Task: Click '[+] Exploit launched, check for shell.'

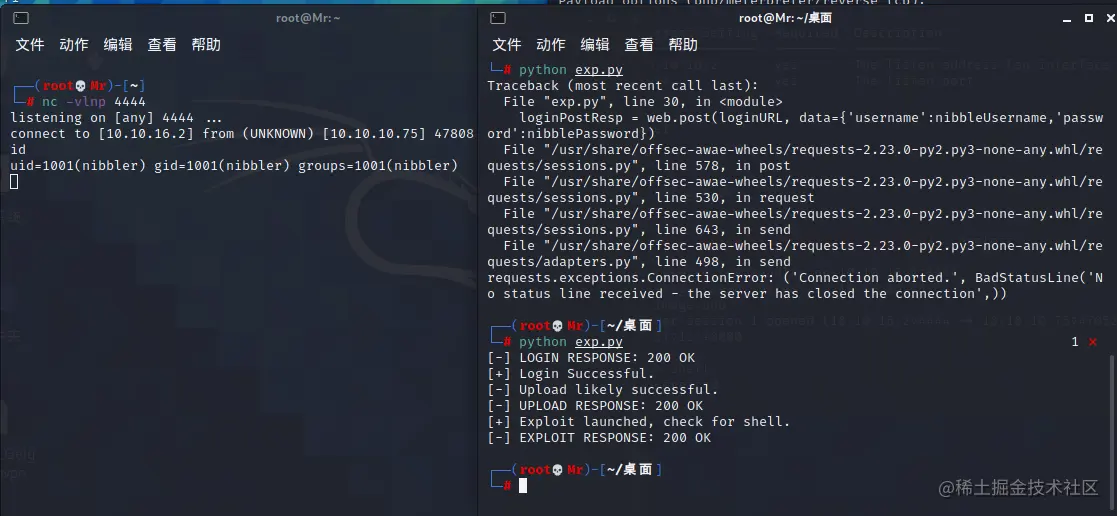Action: point(639,422)
